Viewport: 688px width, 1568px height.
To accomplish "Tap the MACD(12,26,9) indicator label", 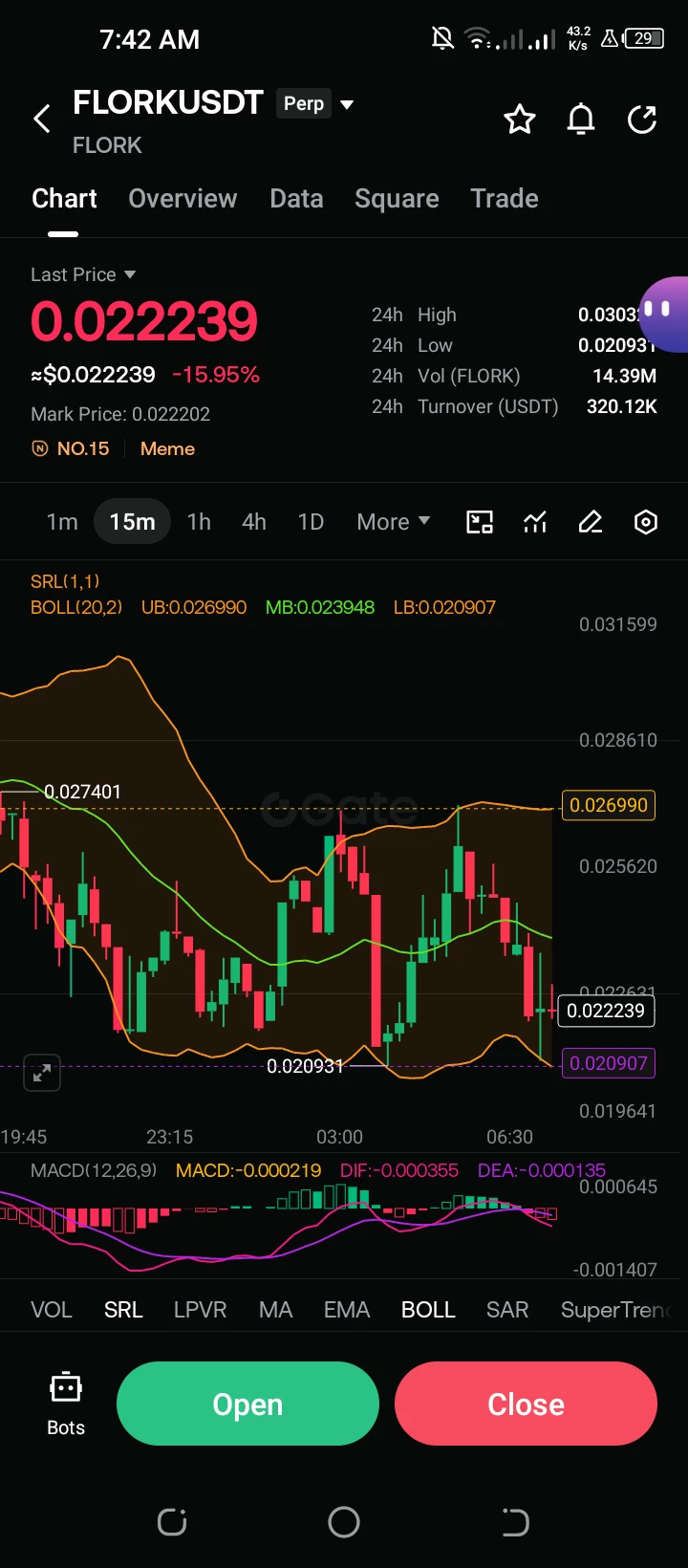I will 94,1170.
